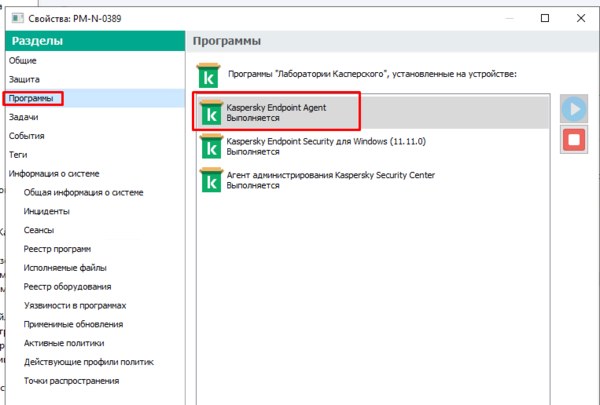Open the Инциденты subsection

[47, 211]
